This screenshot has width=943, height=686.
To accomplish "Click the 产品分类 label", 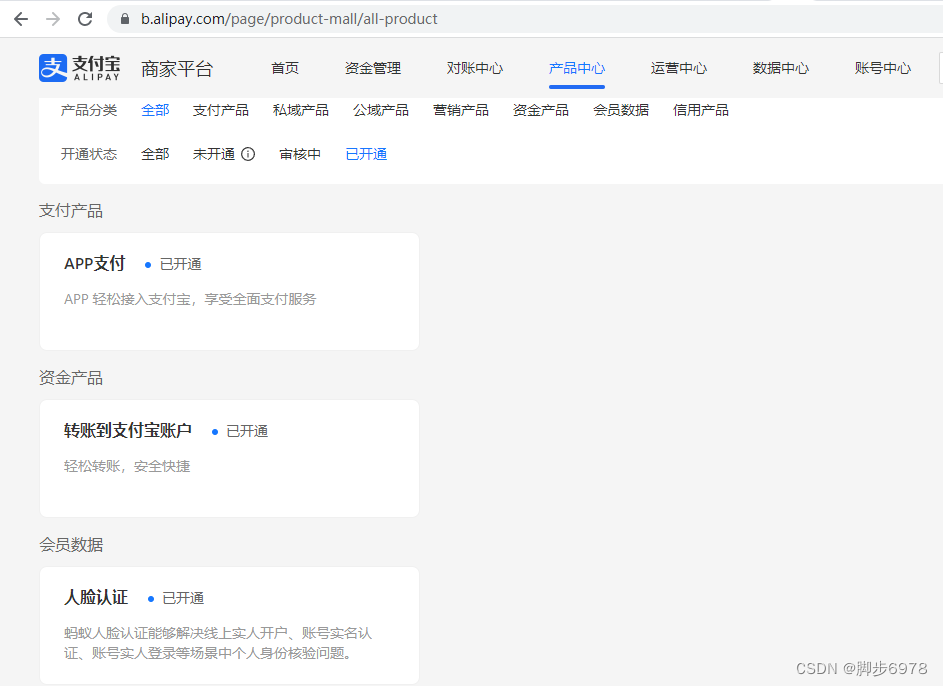I will pyautogui.click(x=89, y=111).
